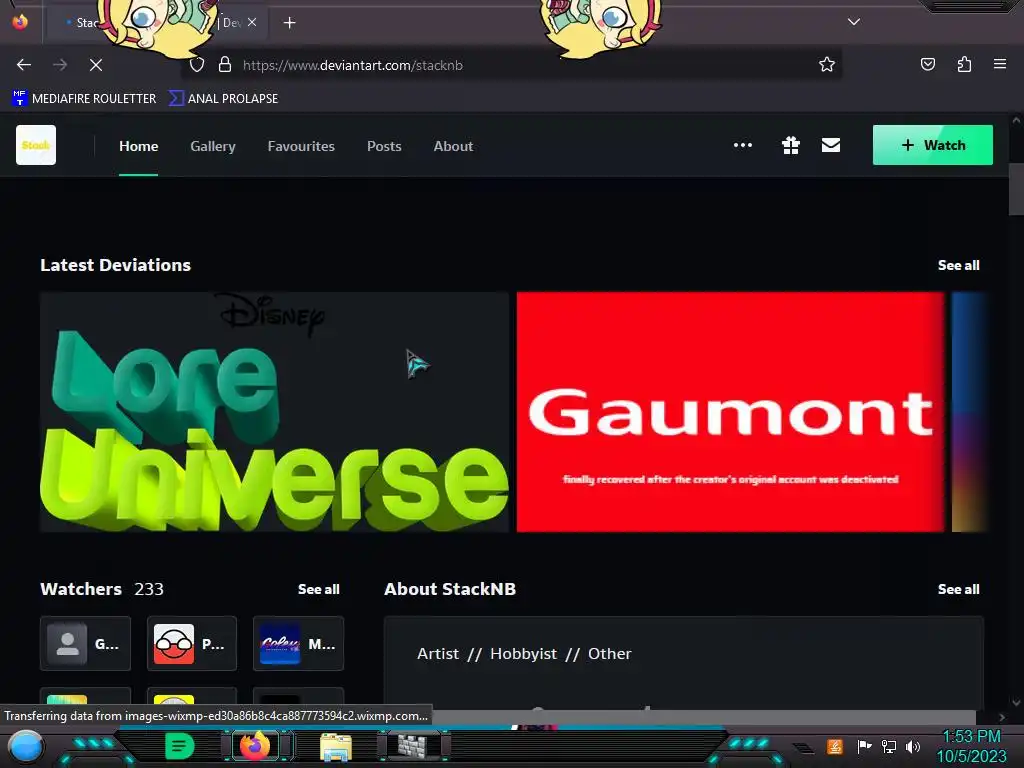Open the tracking protection shield icon
This screenshot has height=768, width=1024.
pyautogui.click(x=197, y=65)
